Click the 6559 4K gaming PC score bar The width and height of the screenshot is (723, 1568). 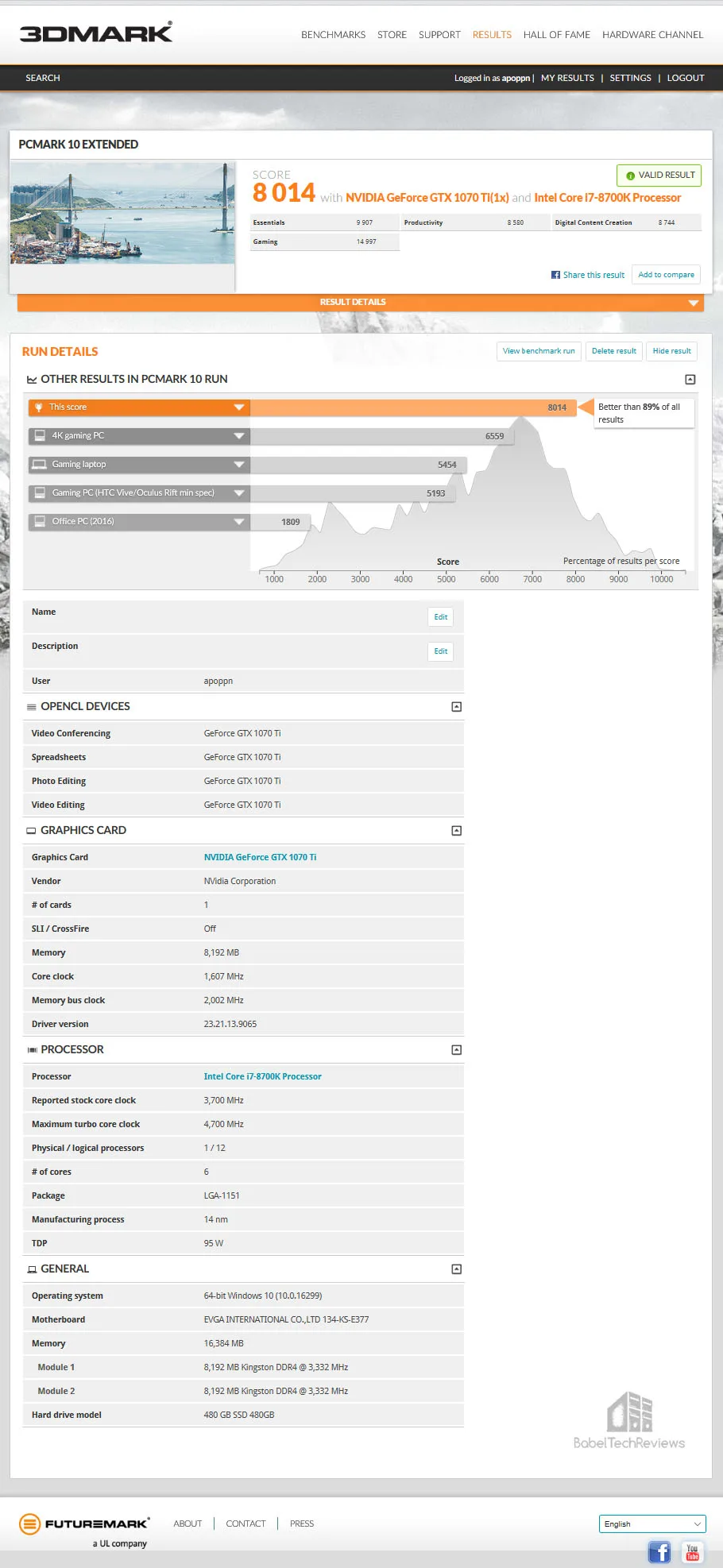382,436
